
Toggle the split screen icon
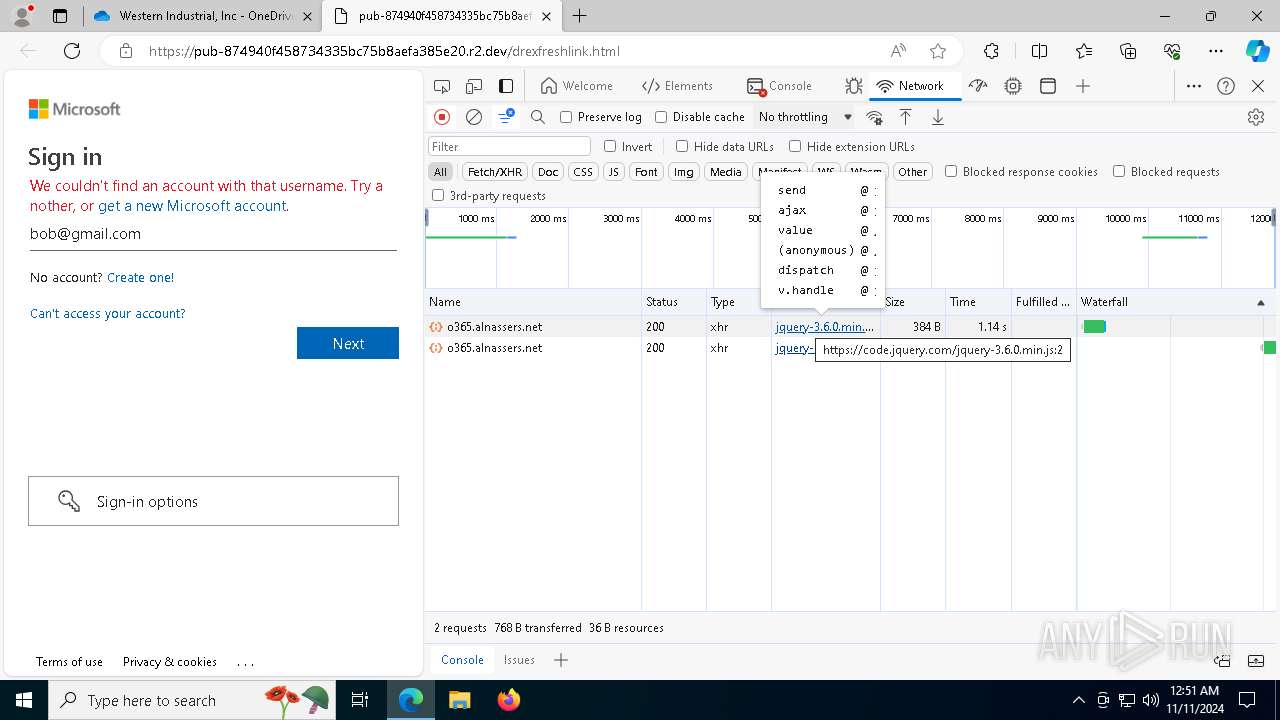(1039, 51)
